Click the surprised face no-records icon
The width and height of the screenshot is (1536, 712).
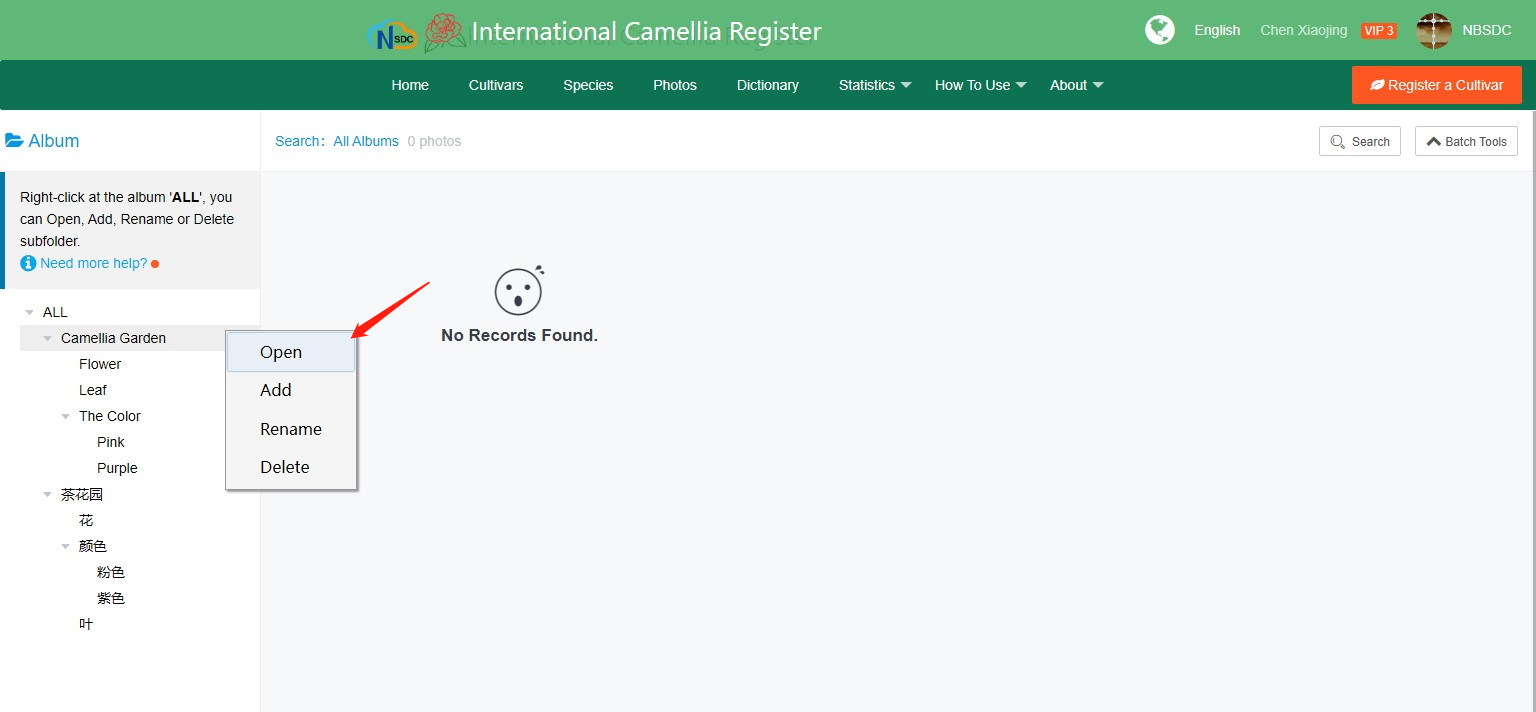coord(519,290)
